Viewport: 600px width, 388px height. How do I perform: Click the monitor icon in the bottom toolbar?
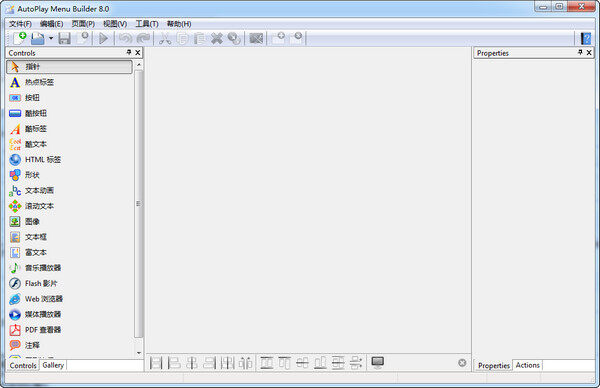coord(378,362)
